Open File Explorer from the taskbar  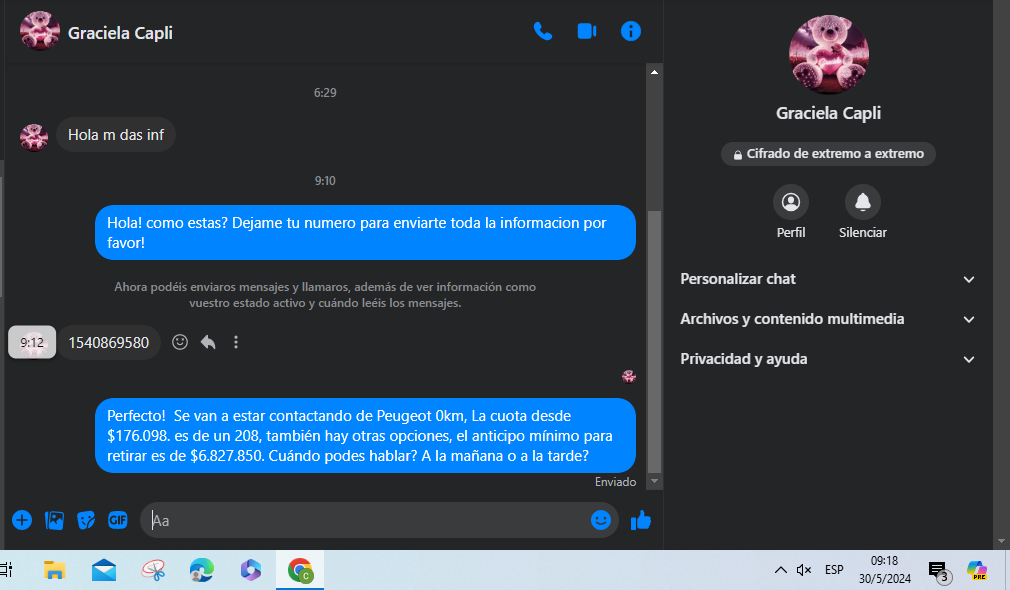55,570
